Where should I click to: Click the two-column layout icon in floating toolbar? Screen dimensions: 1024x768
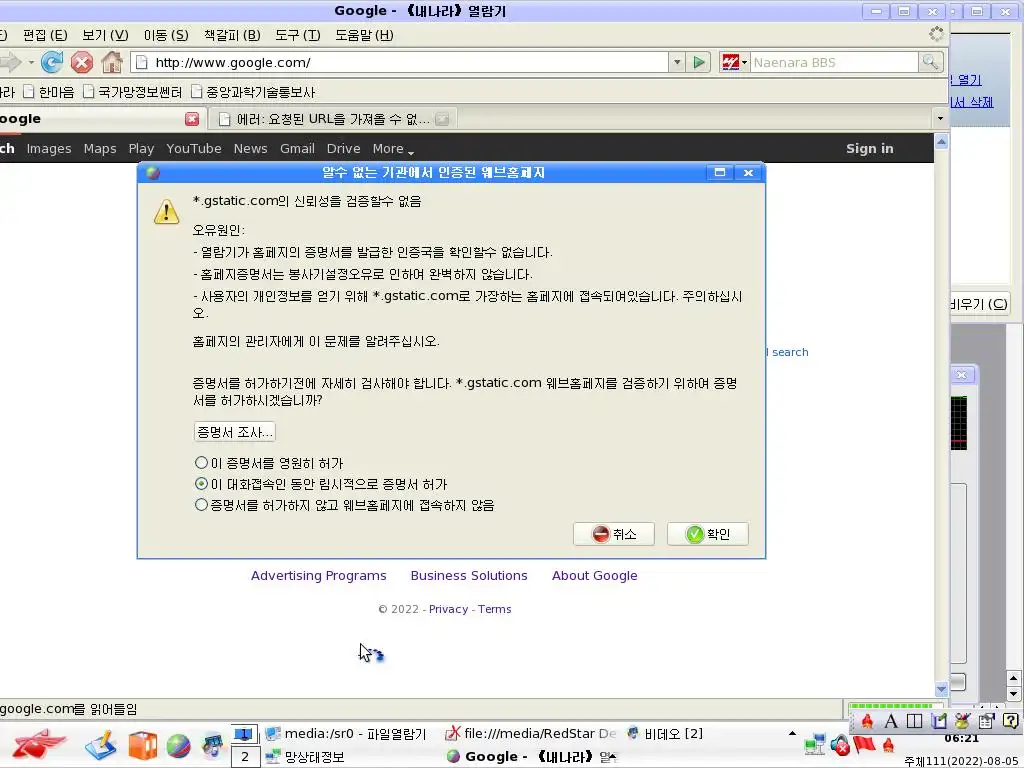point(914,721)
